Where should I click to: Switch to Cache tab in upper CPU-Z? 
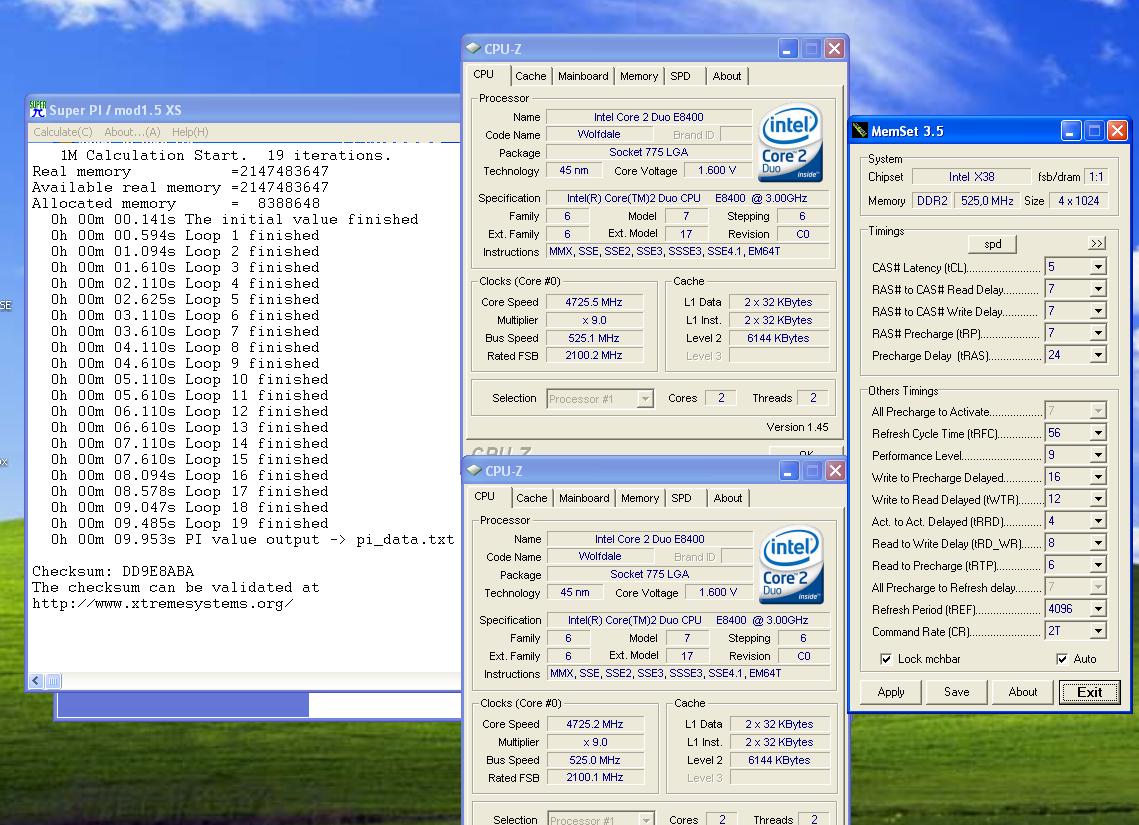(x=531, y=76)
